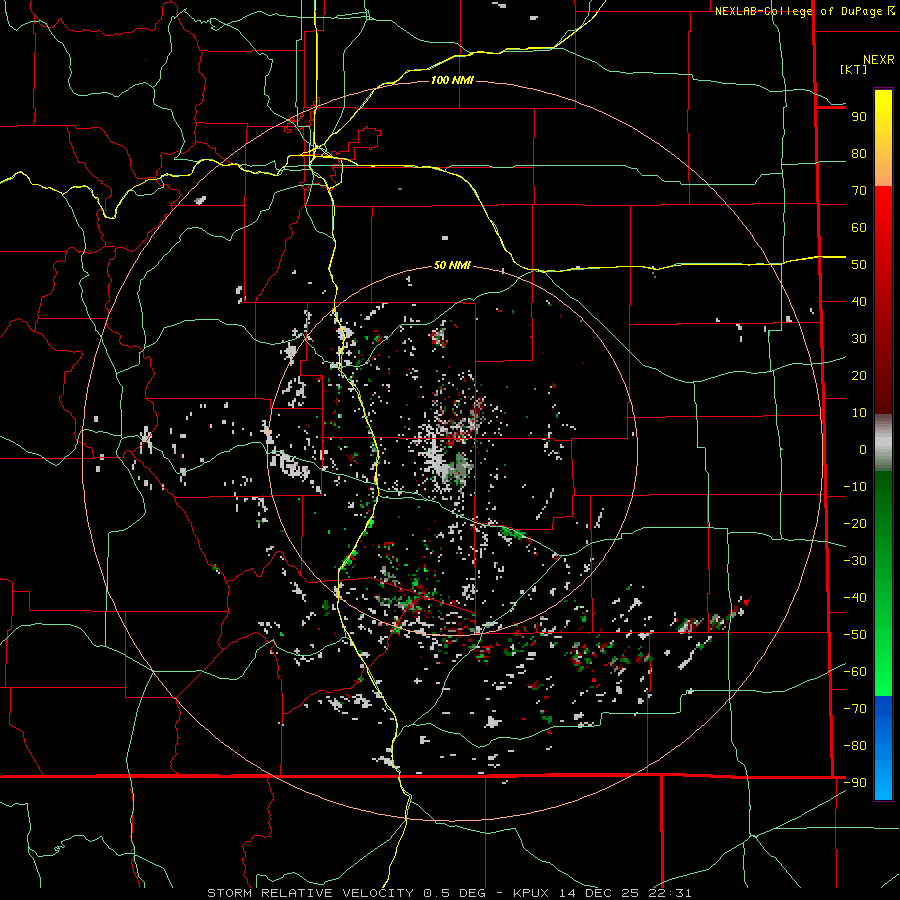Click the blue bottom segment of the color bar
Viewport: 900px width, 900px height.
[883, 748]
